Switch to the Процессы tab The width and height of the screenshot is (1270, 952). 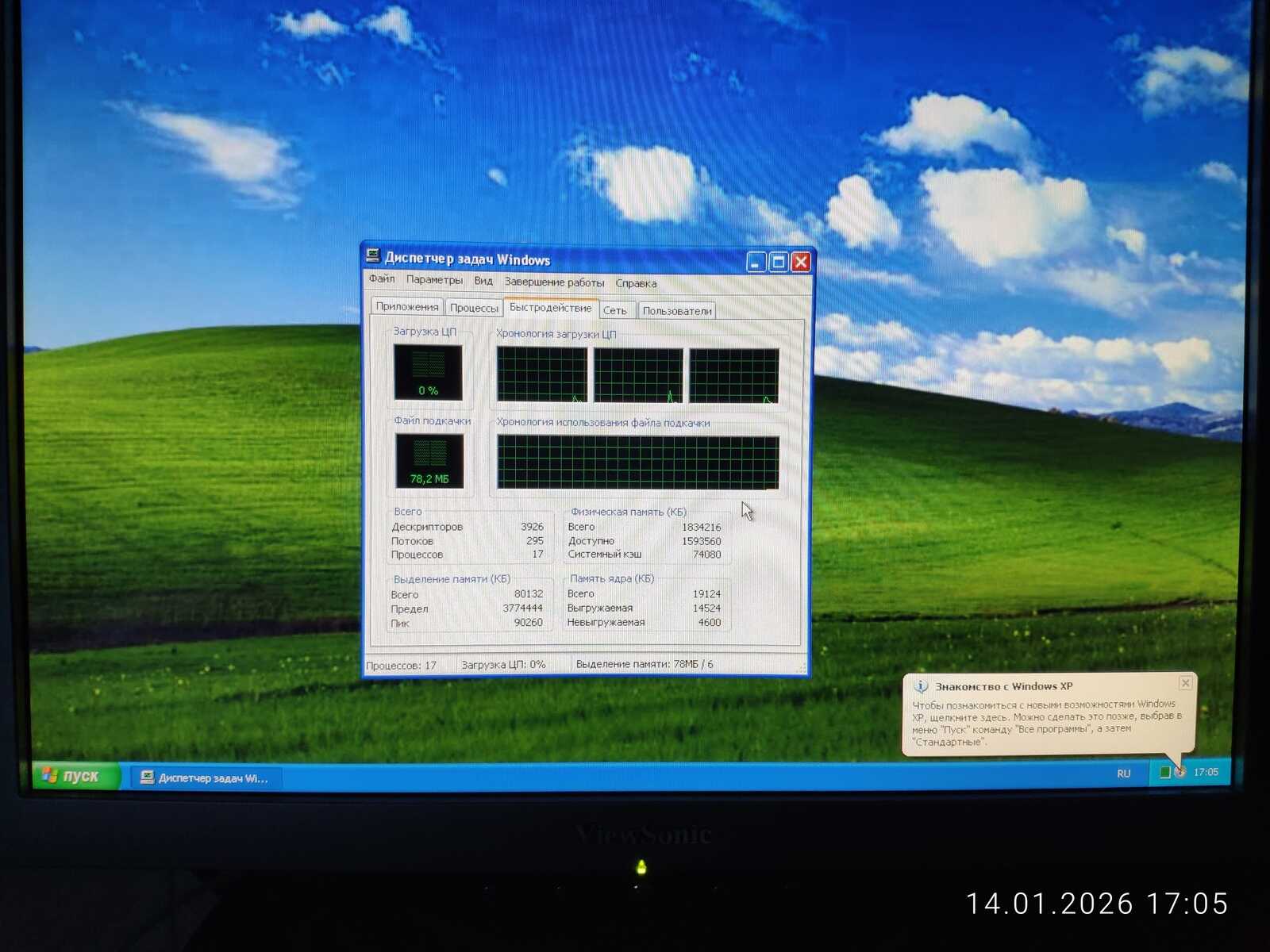point(474,308)
